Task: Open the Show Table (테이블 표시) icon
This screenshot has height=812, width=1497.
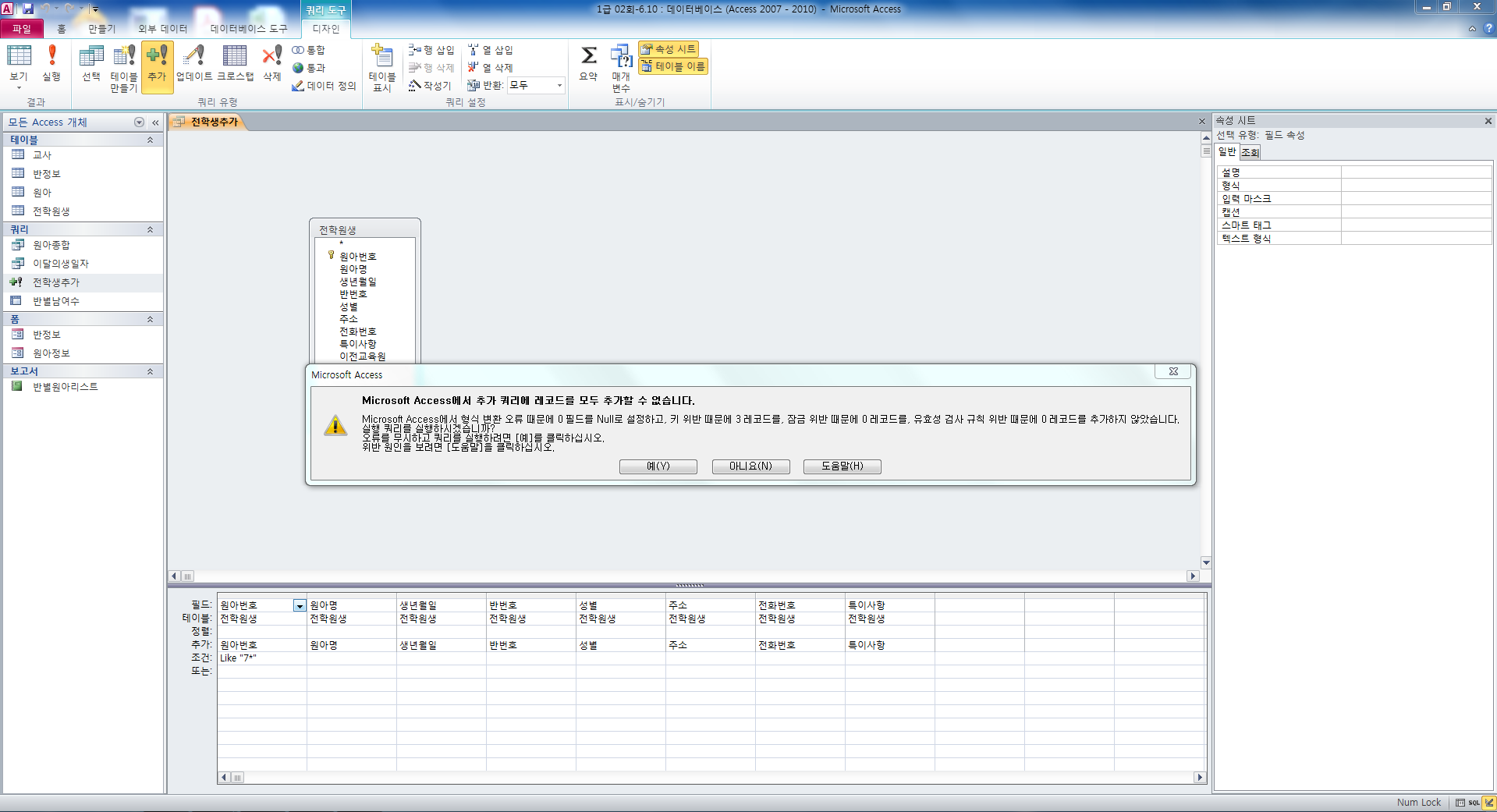Action: click(x=381, y=67)
